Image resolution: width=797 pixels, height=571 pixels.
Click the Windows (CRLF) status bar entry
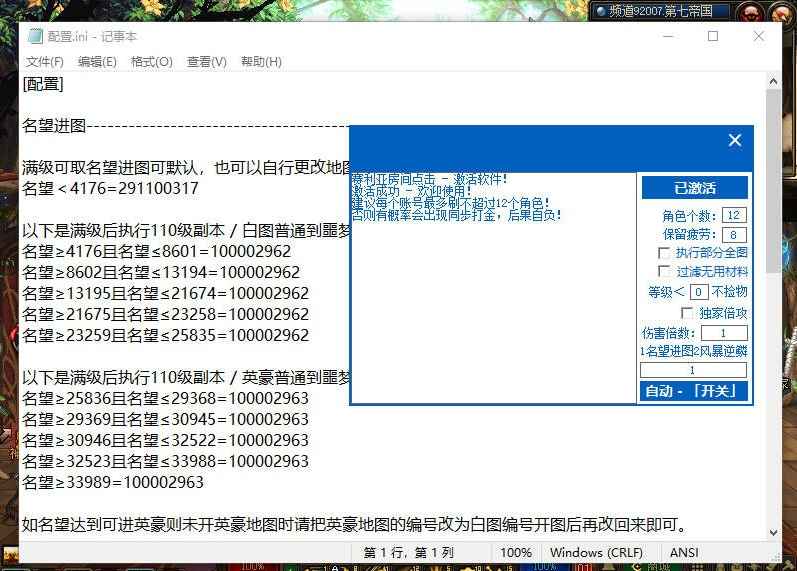pyautogui.click(x=596, y=553)
